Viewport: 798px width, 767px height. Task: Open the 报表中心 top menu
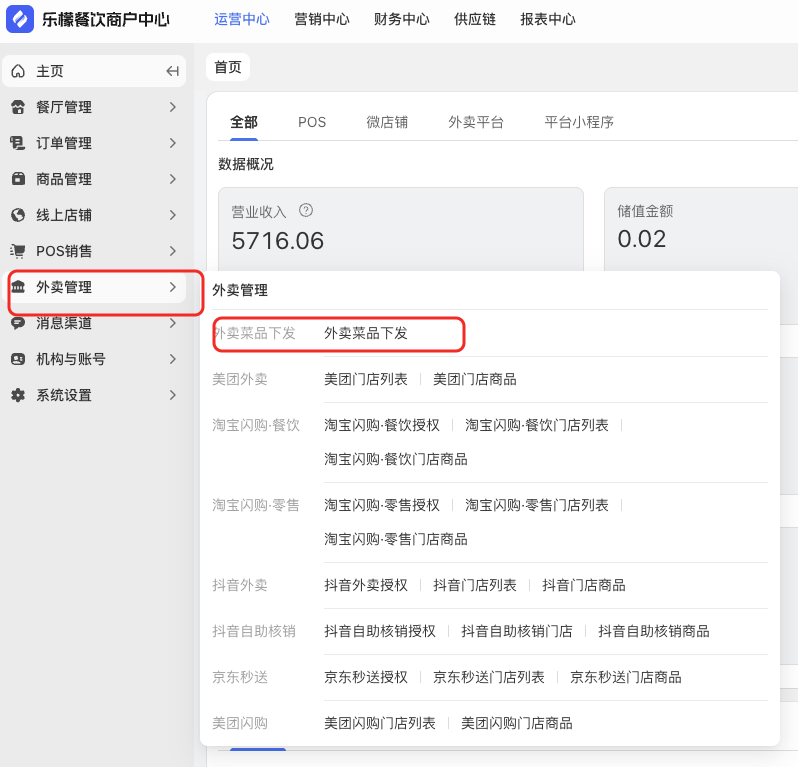pyautogui.click(x=548, y=19)
